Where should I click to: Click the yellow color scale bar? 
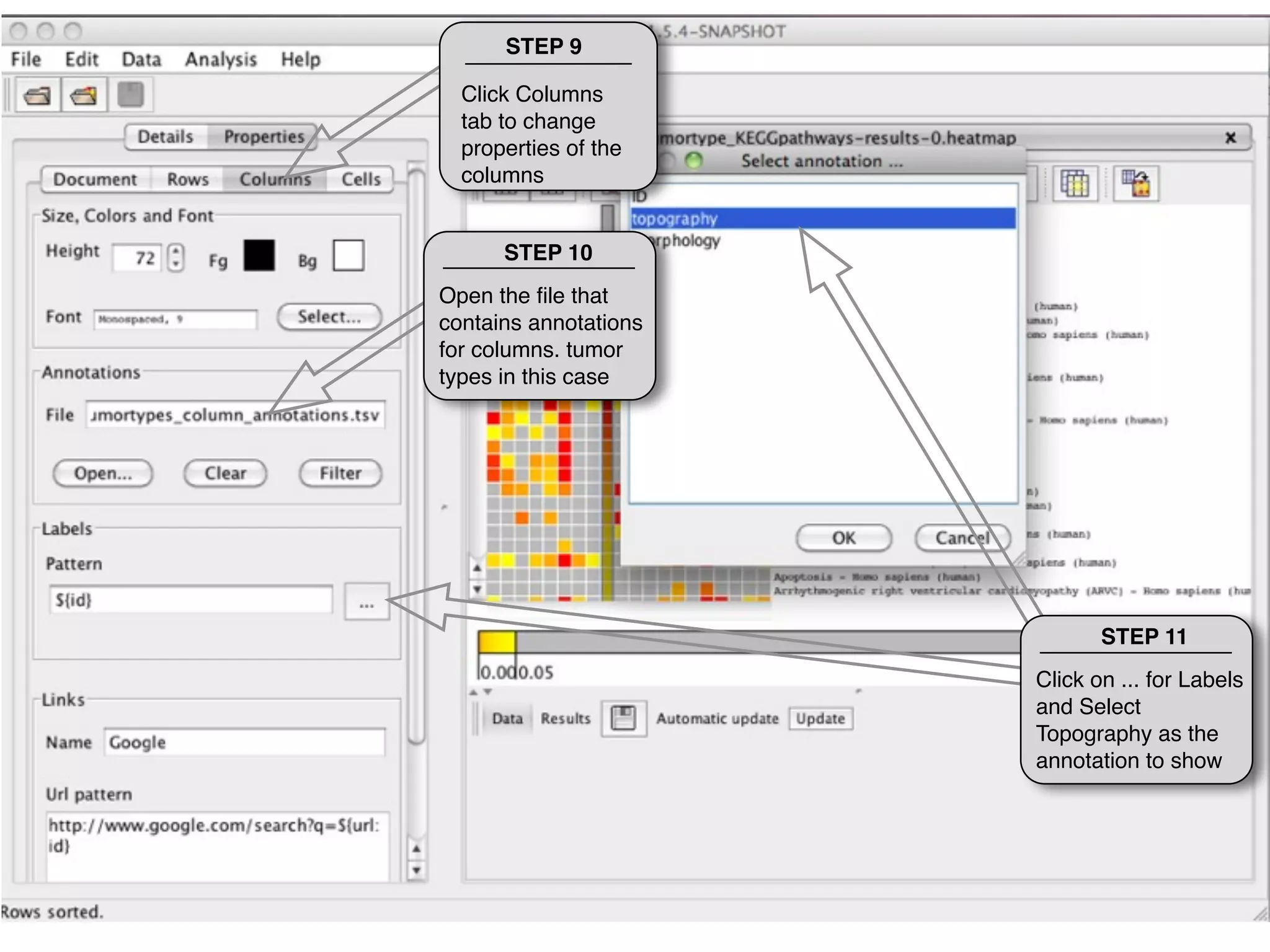tap(497, 642)
